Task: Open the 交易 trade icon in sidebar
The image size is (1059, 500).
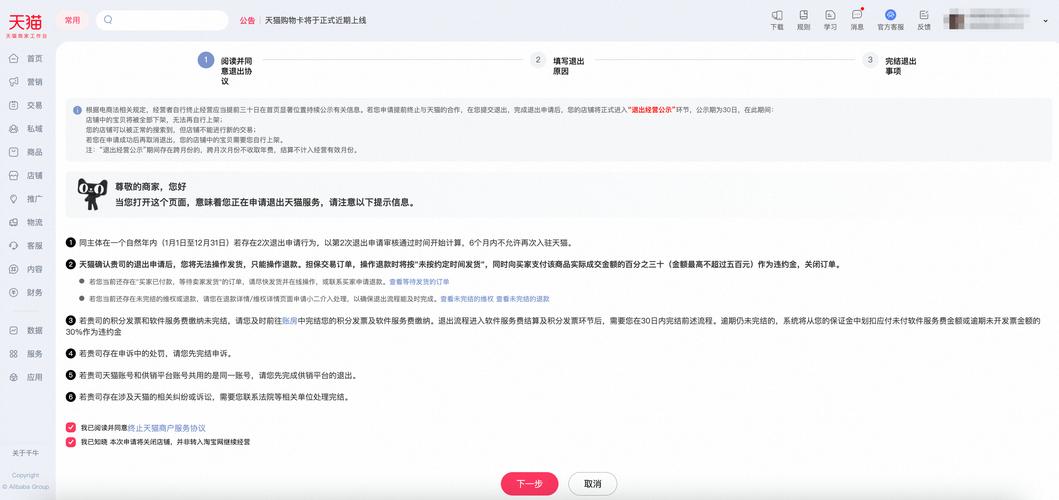Action: pos(14,105)
